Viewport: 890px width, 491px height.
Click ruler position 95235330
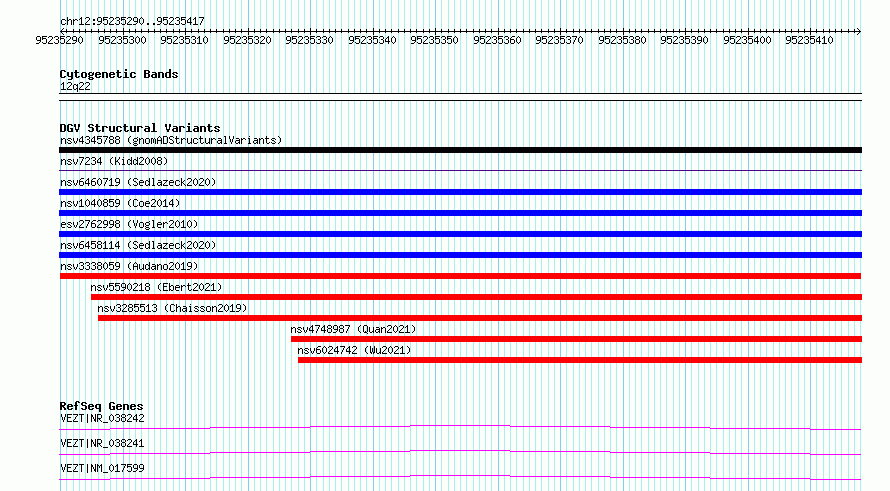309,40
